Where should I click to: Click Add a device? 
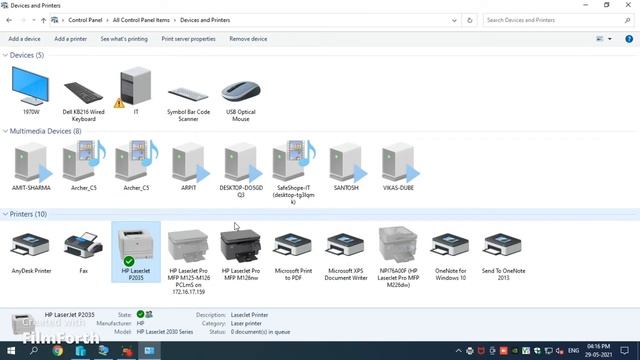(24, 39)
